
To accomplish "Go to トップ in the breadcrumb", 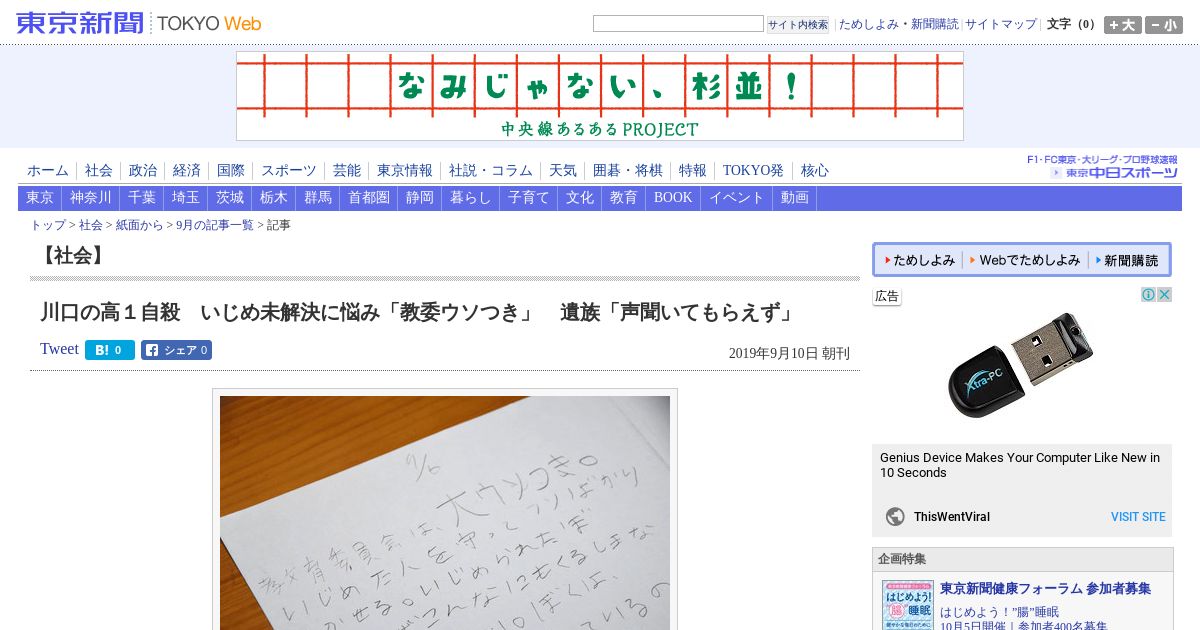I will pyautogui.click(x=48, y=225).
